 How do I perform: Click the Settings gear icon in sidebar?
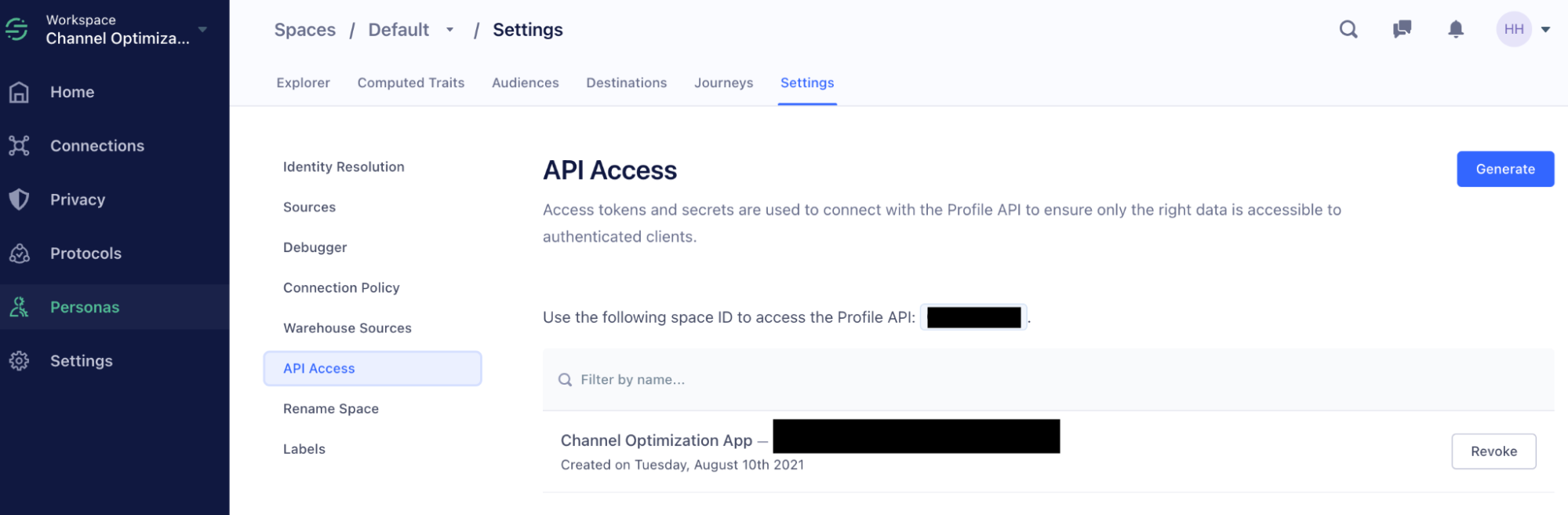[x=19, y=361]
